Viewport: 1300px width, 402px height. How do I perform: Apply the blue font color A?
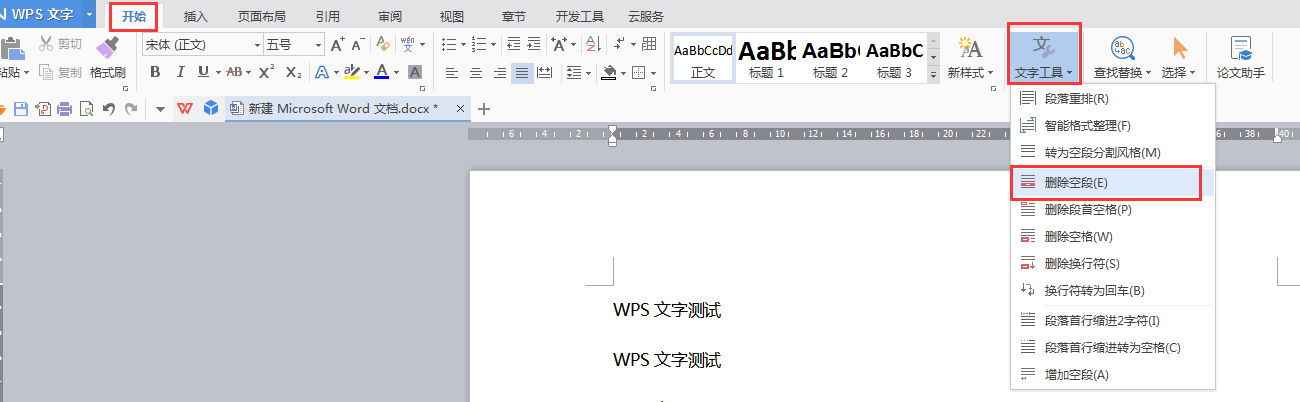pos(381,72)
